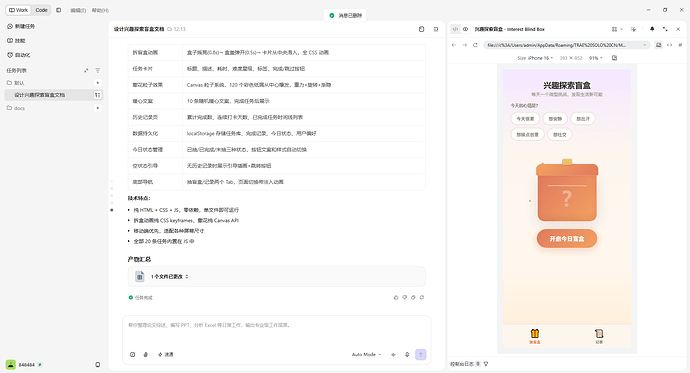The image size is (690, 373).
Task: Click the file icon in 产物汇总 card
Action: point(139,277)
